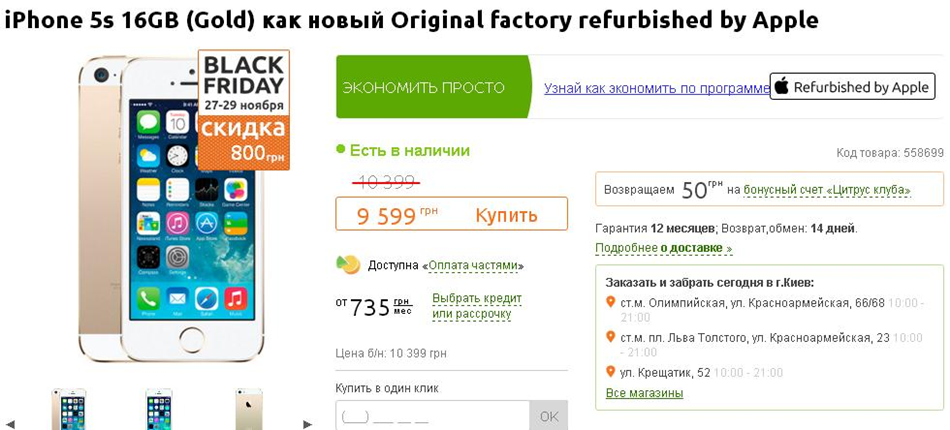Click the location pin for Олимпийская store
Viewport: 950px width, 430px height.
coord(611,302)
